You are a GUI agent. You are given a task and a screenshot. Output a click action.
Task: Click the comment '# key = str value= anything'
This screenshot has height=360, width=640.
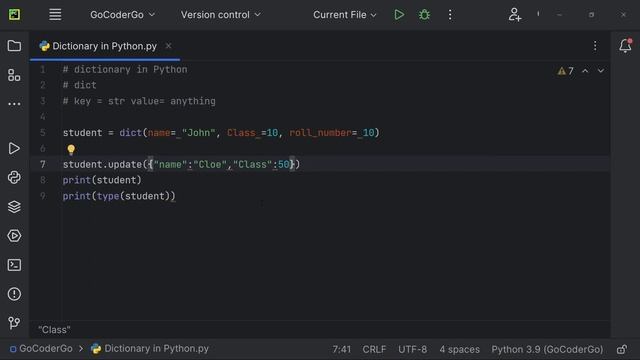tap(139, 101)
